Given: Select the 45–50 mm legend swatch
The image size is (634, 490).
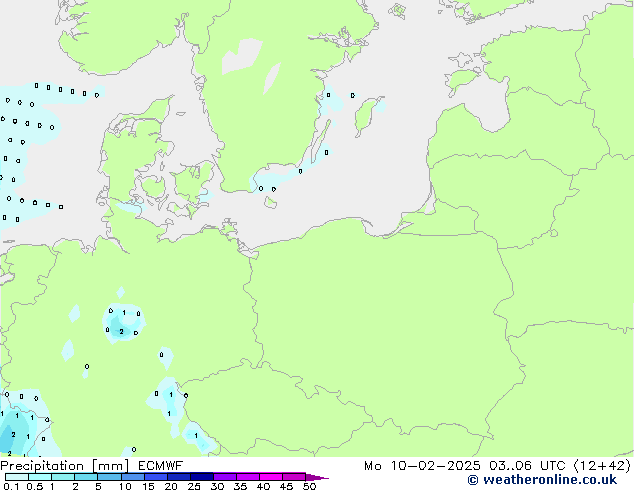Looking at the screenshot, I should (294, 477).
